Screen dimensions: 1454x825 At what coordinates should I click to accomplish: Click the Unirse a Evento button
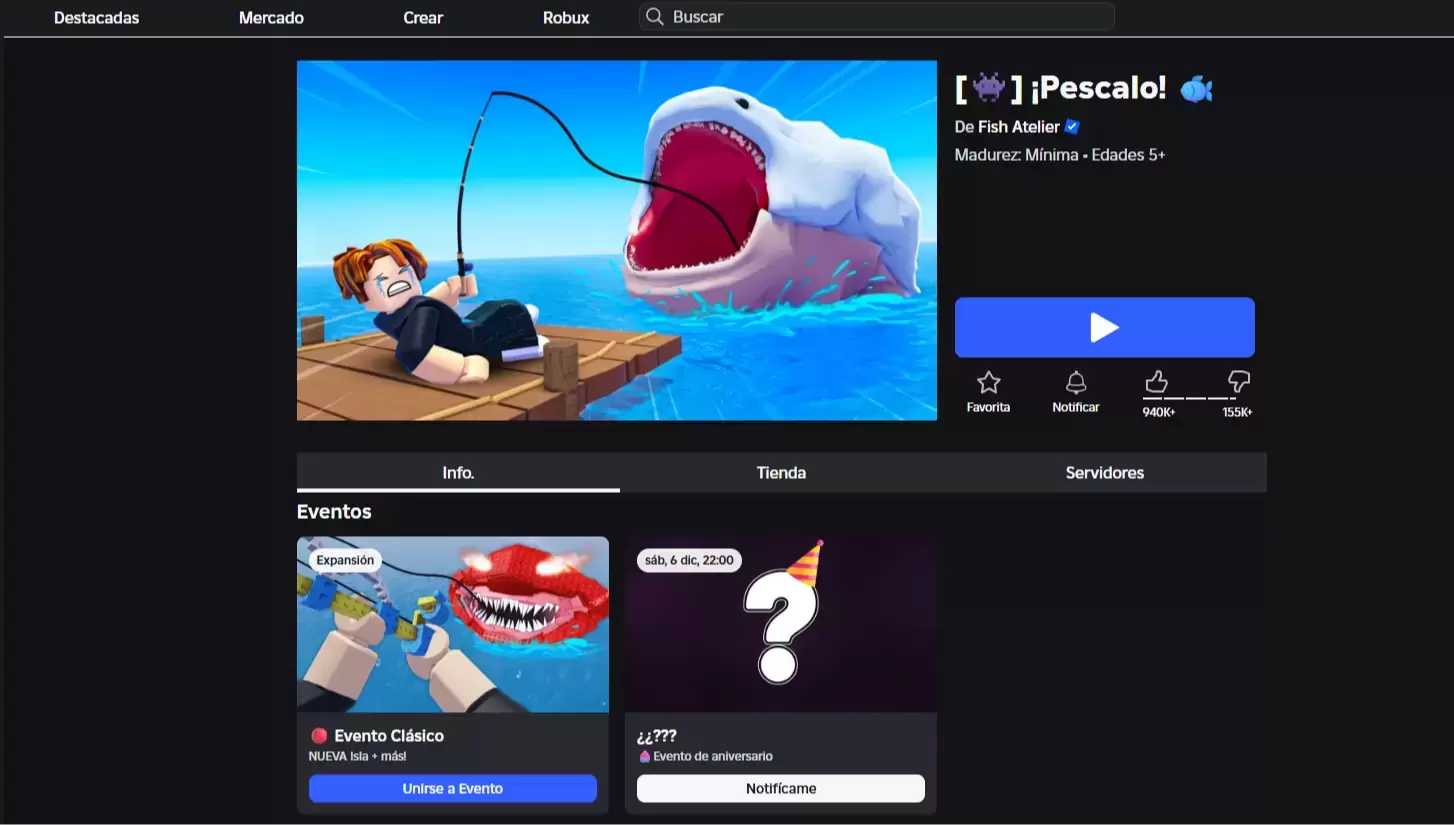[x=452, y=788]
